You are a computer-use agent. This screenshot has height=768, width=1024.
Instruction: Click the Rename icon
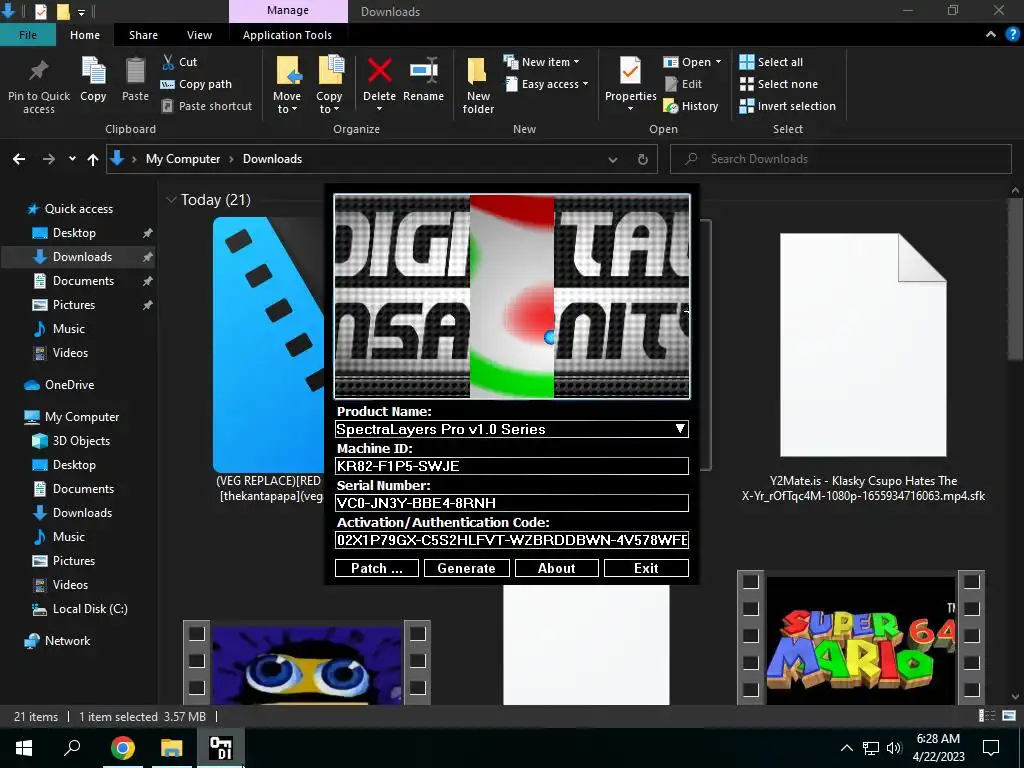[423, 72]
